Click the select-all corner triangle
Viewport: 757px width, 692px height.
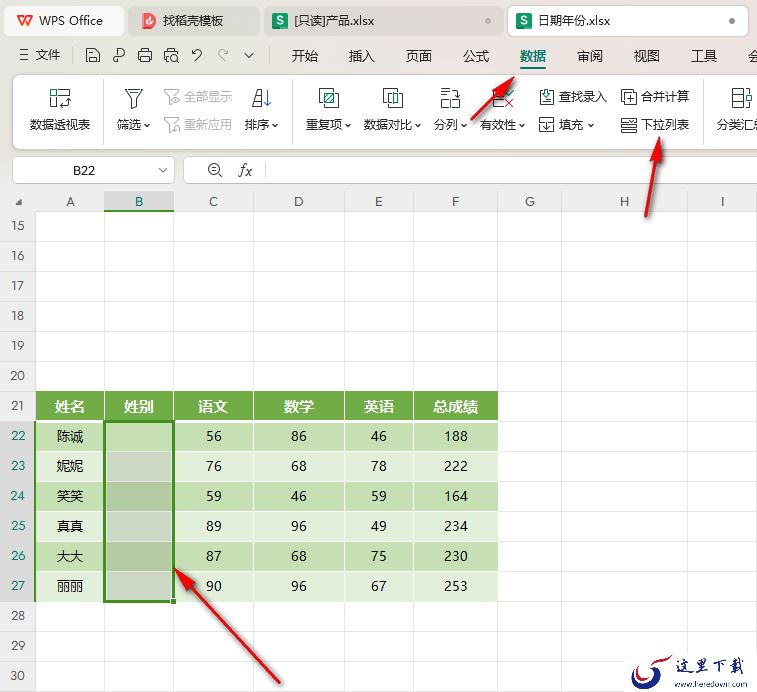pyautogui.click(x=19, y=202)
